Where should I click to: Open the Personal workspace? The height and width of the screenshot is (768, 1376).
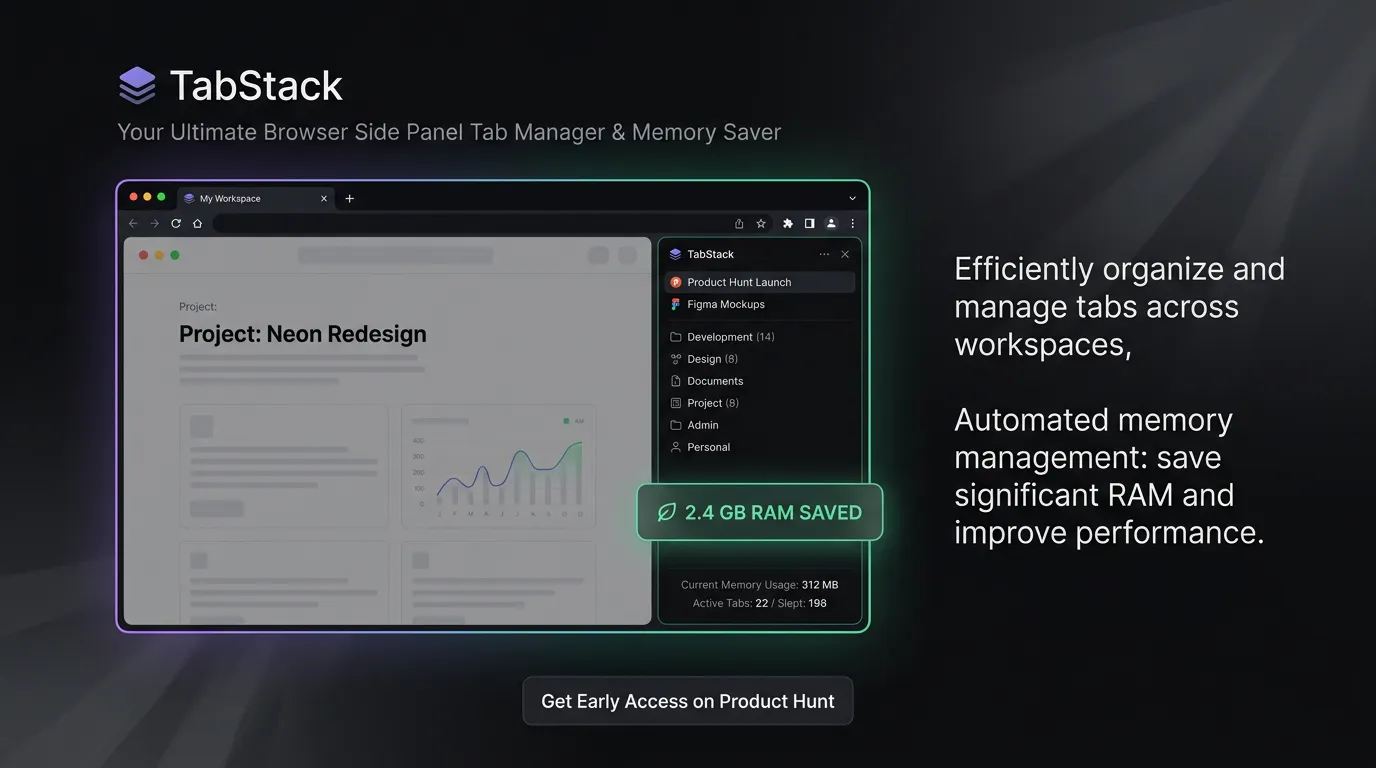coord(760,447)
